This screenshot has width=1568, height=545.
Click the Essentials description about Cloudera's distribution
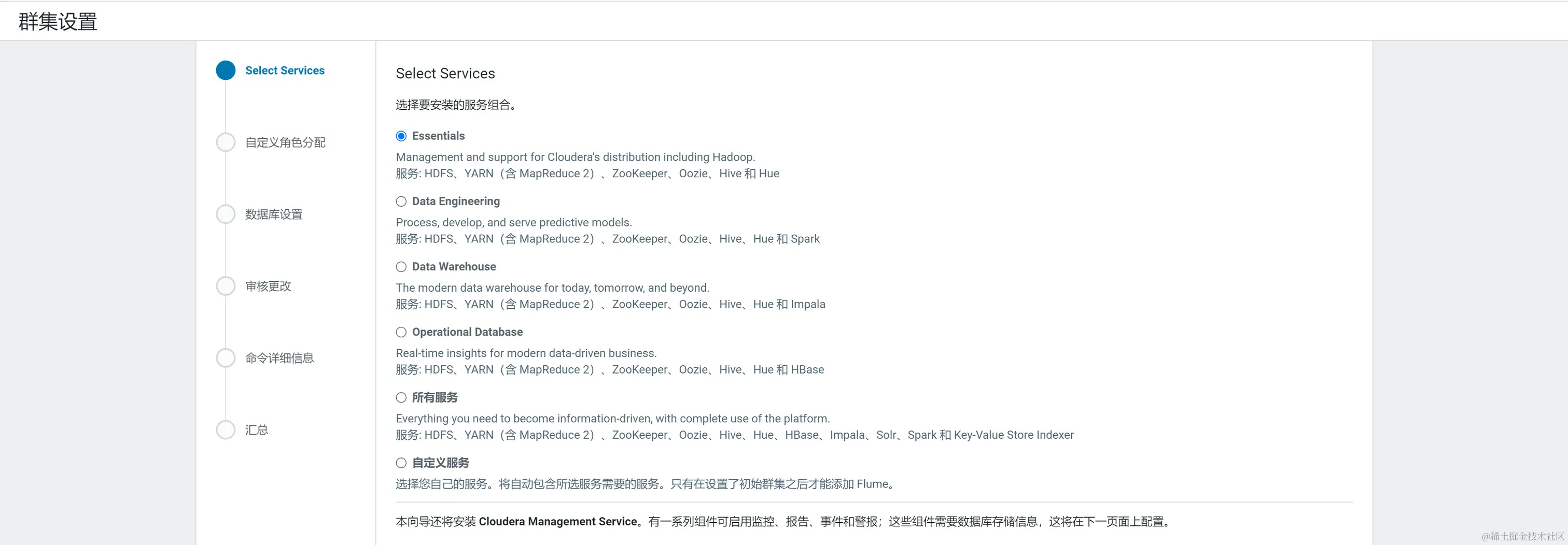pos(575,157)
